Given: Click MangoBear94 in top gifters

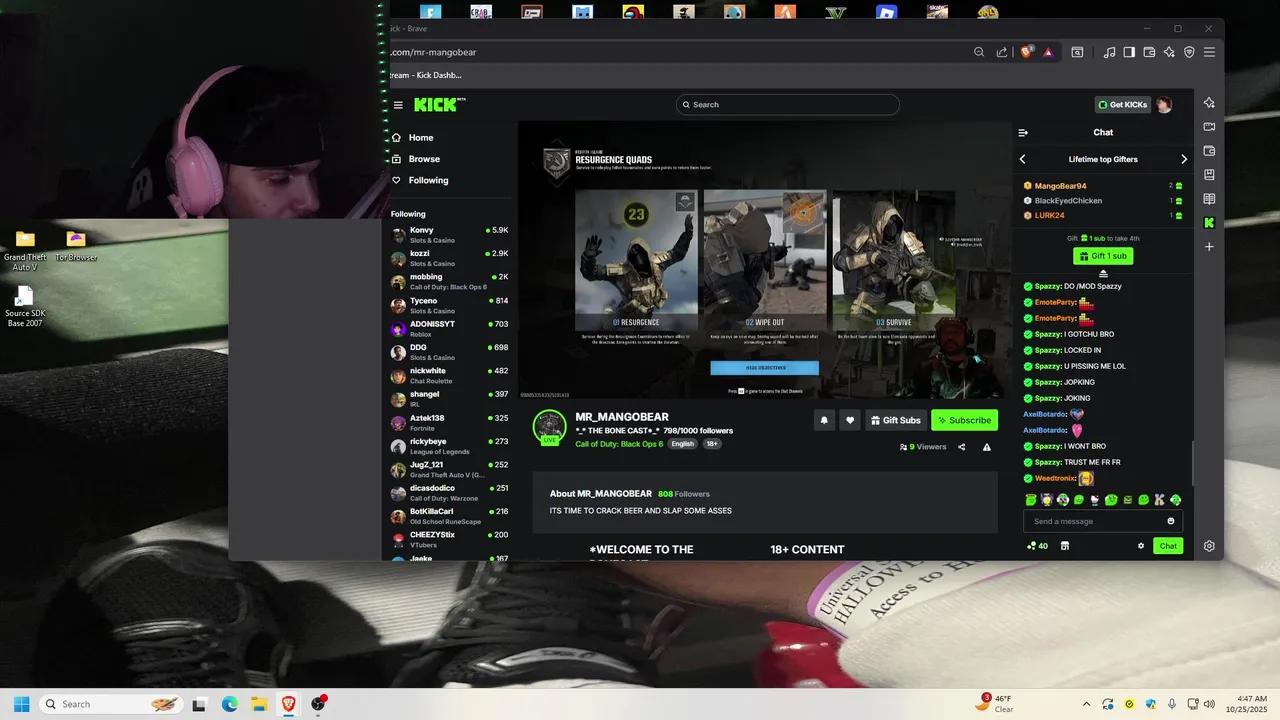Looking at the screenshot, I should (x=1060, y=186).
